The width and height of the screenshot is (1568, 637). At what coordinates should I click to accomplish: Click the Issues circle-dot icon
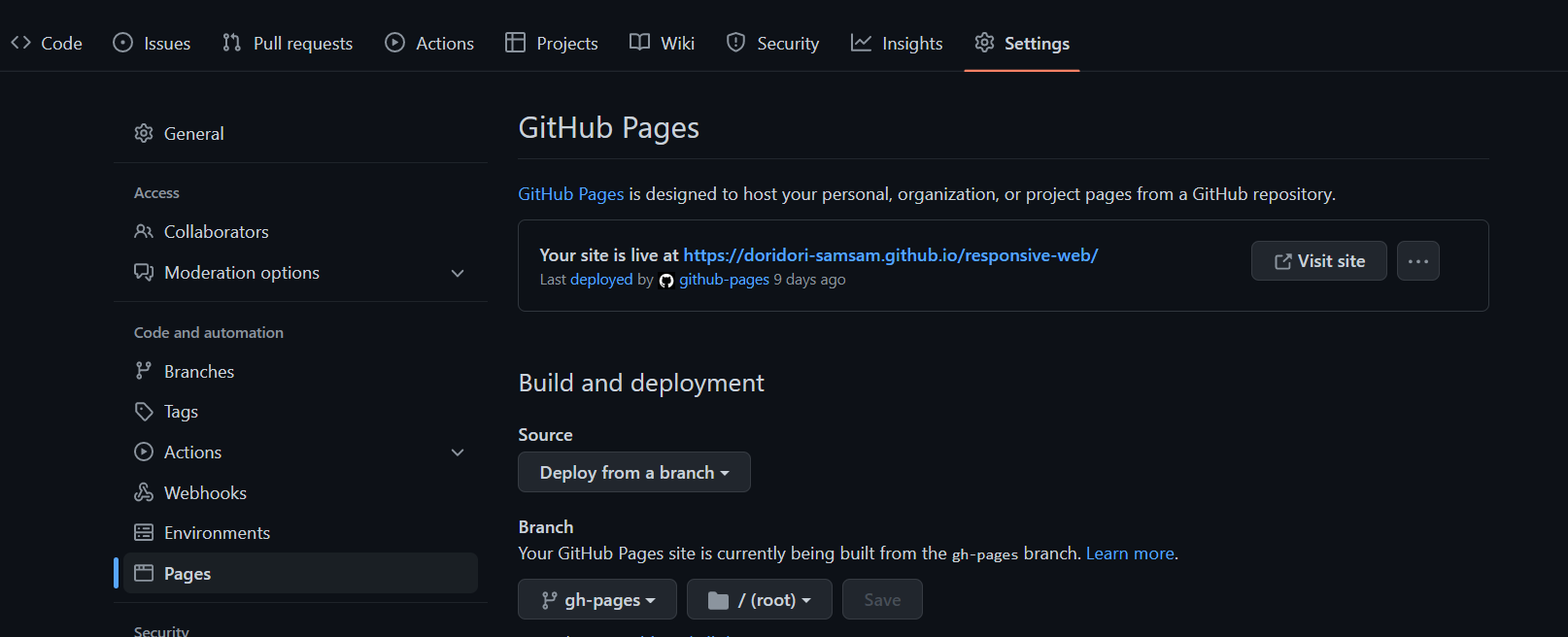coord(122,43)
